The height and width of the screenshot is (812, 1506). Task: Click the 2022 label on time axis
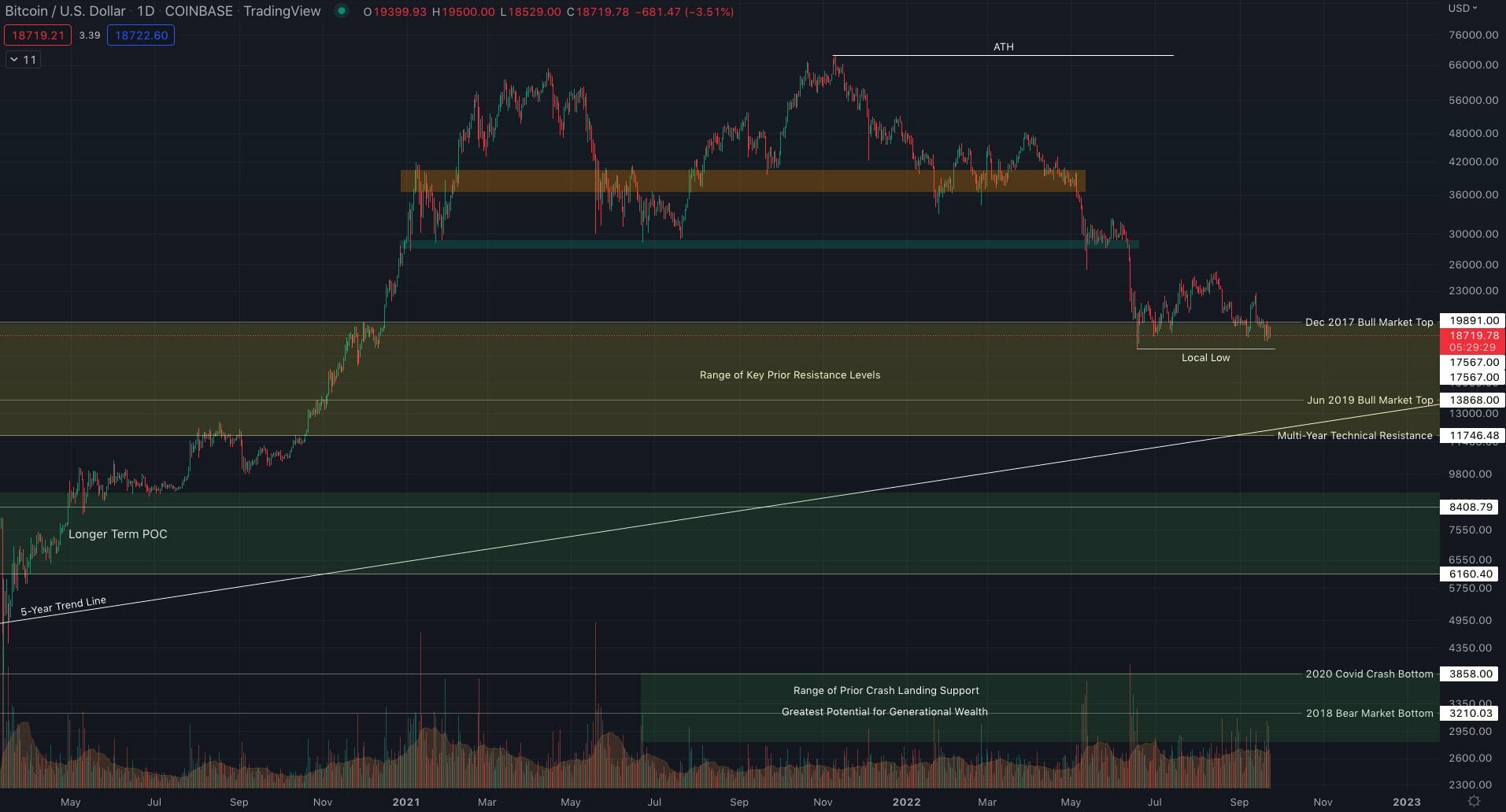coord(906,802)
